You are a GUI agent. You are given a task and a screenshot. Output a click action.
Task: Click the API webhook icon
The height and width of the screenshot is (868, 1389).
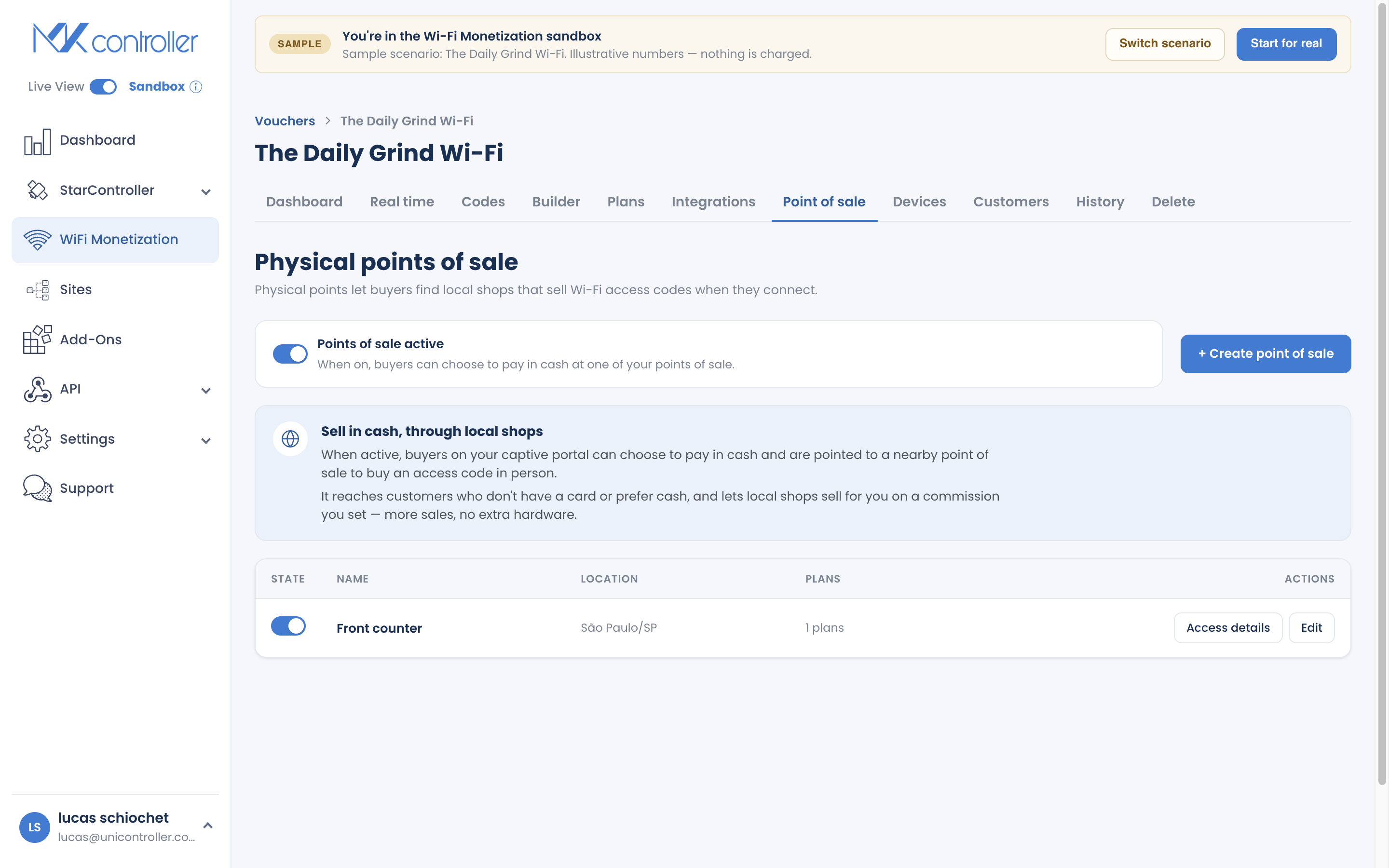coord(37,389)
